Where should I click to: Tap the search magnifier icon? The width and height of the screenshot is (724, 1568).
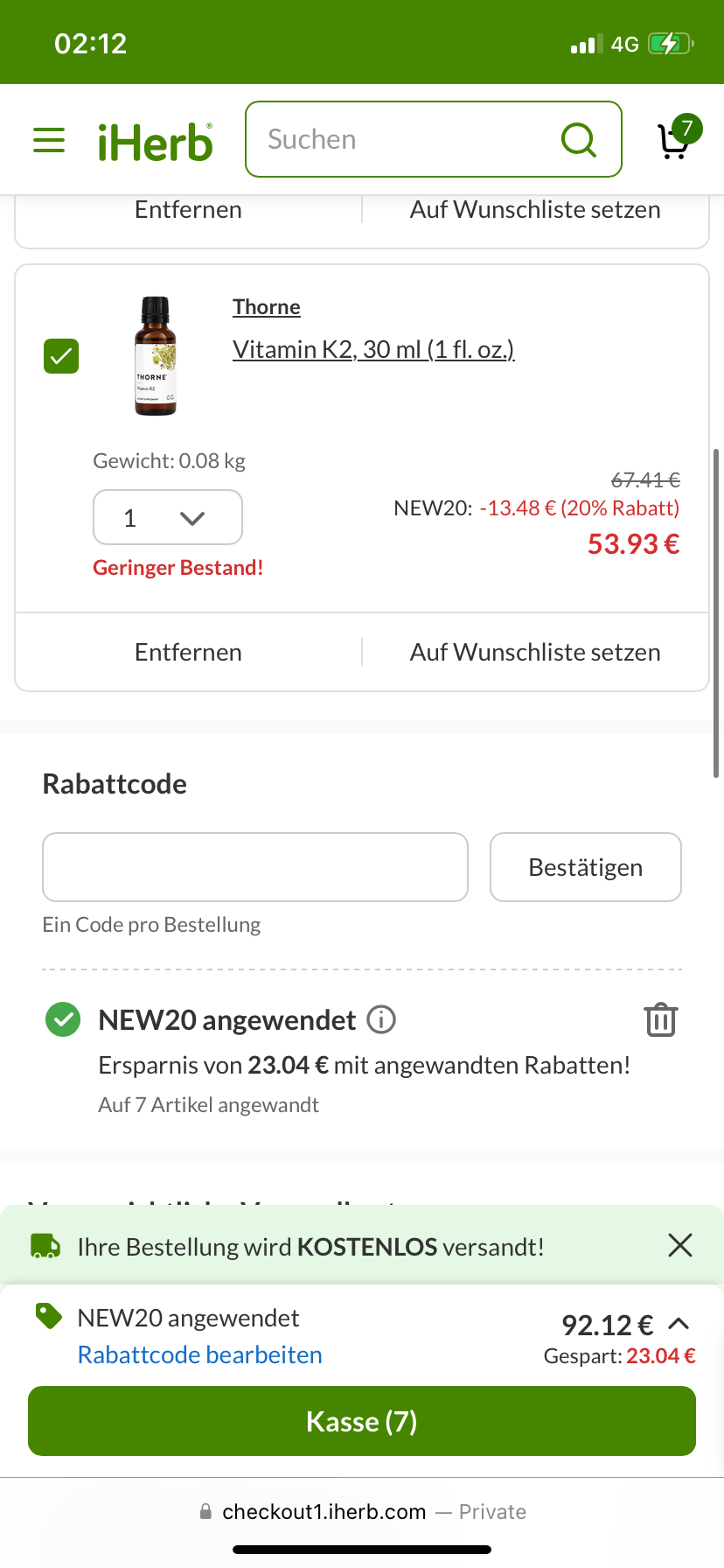(578, 139)
